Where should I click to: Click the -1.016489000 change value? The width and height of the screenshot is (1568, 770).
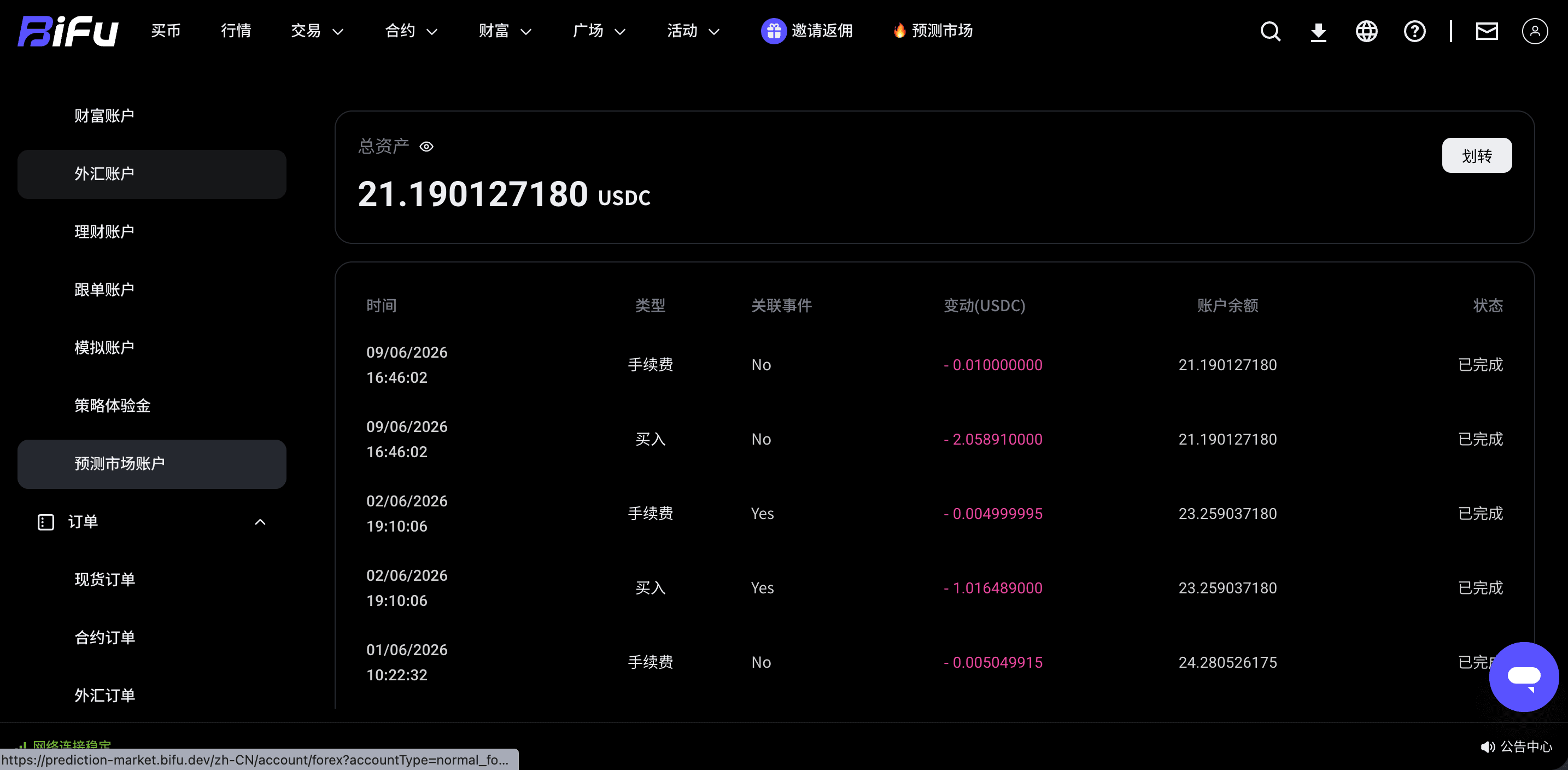coord(993,588)
